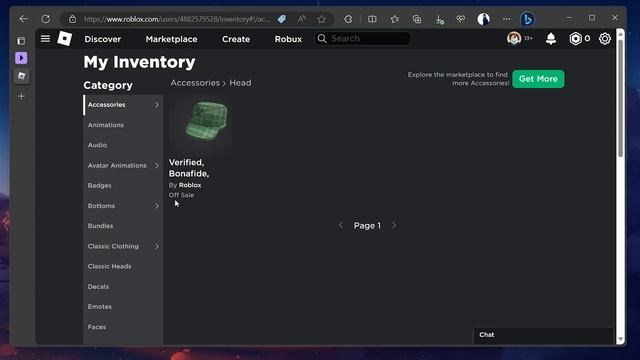
Task: Go to the previous inventory page arrow
Action: tap(341, 225)
